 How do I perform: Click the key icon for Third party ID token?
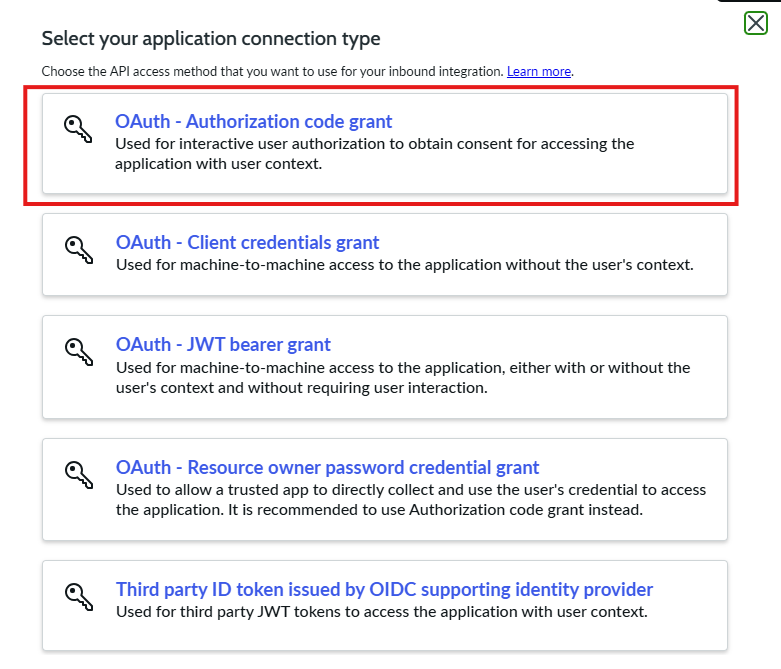click(x=78, y=597)
